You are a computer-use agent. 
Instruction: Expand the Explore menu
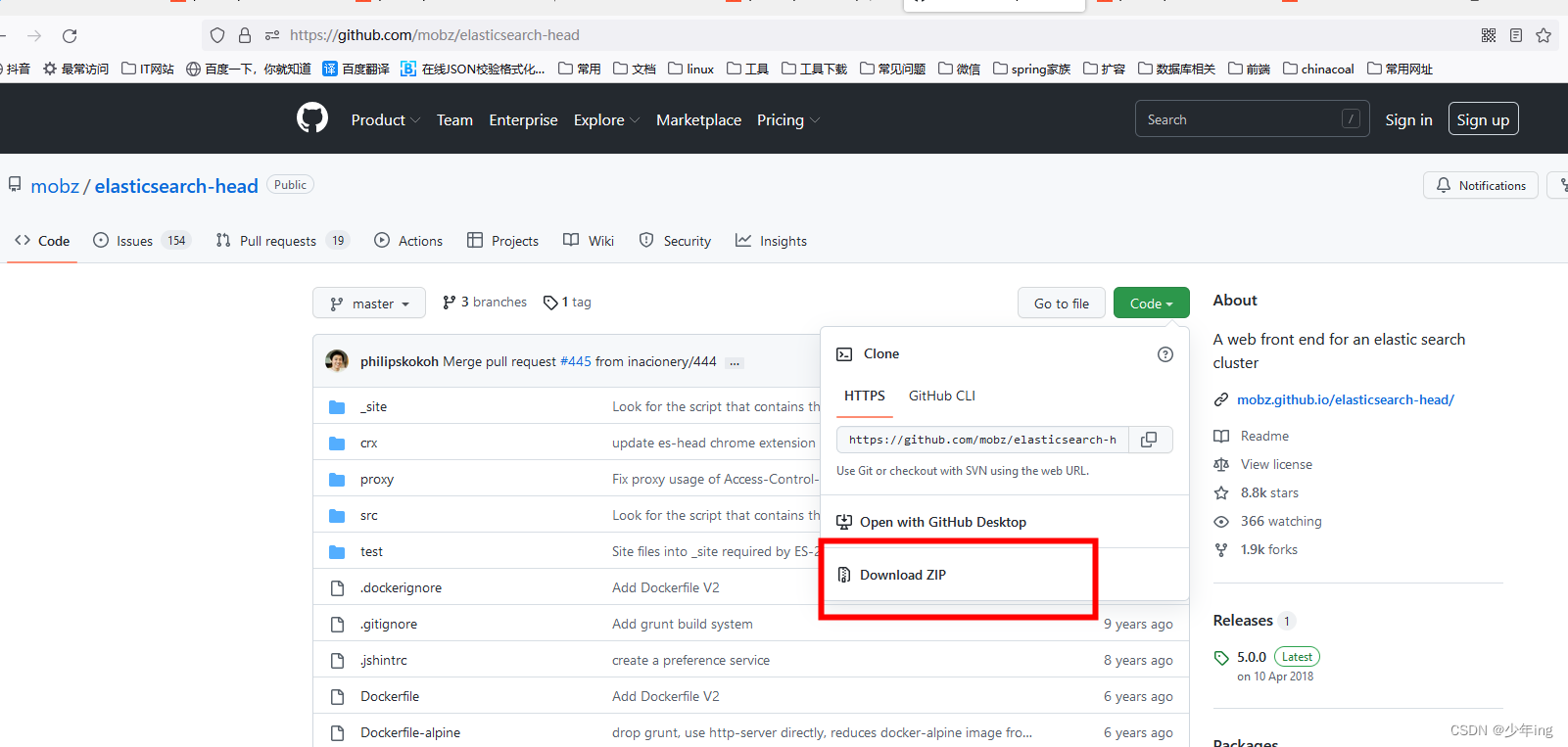click(x=606, y=119)
